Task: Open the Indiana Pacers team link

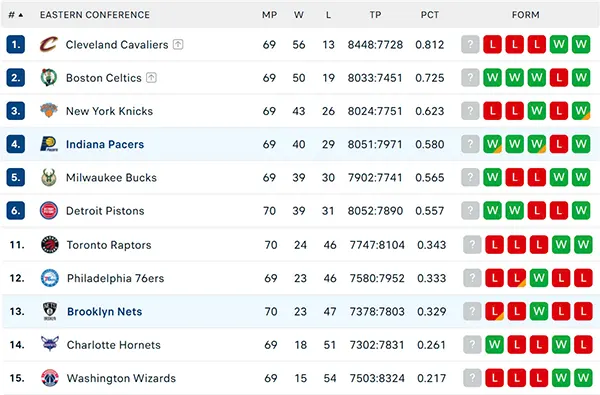Action: pyautogui.click(x=105, y=144)
